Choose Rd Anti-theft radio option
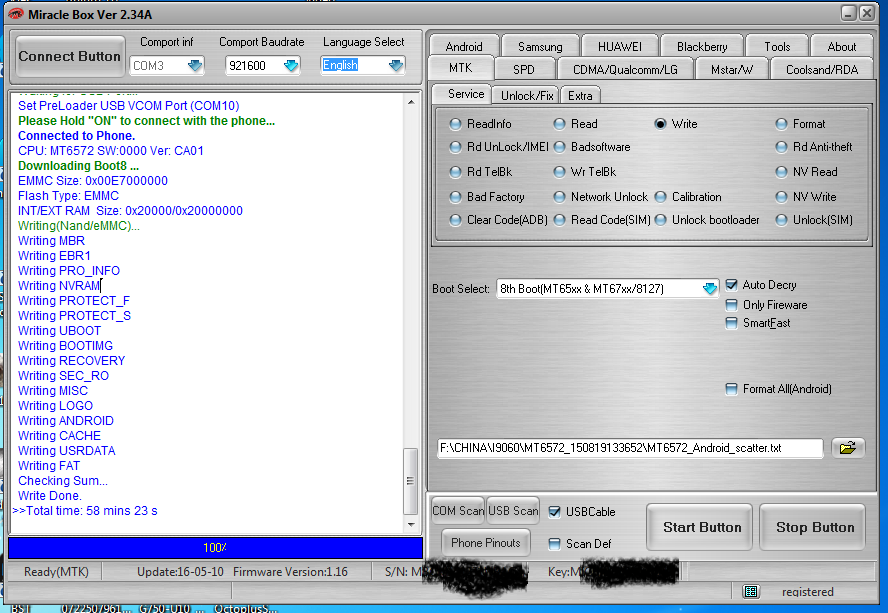Viewport: 888px width, 613px height. 782,147
